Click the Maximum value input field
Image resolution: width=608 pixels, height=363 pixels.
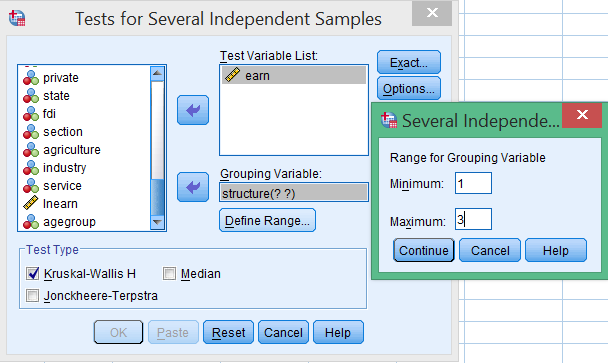click(x=473, y=219)
